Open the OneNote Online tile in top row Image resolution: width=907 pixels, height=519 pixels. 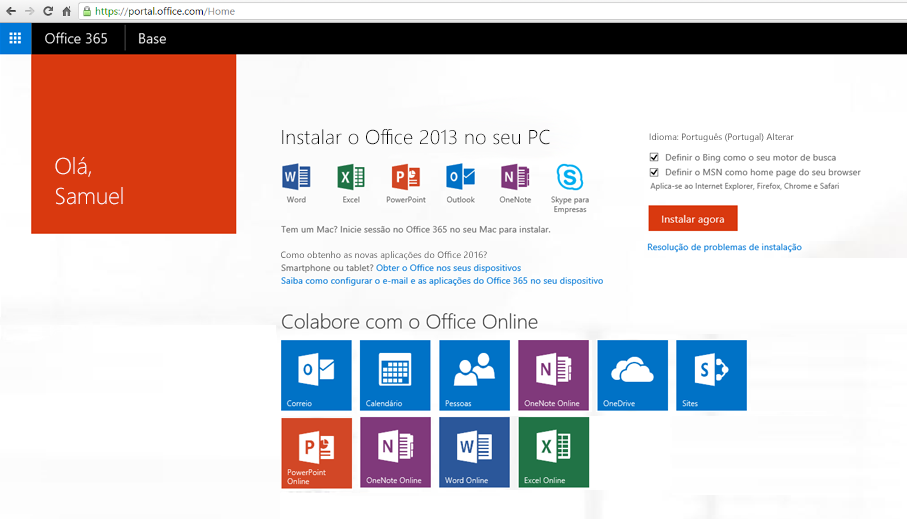tap(554, 375)
